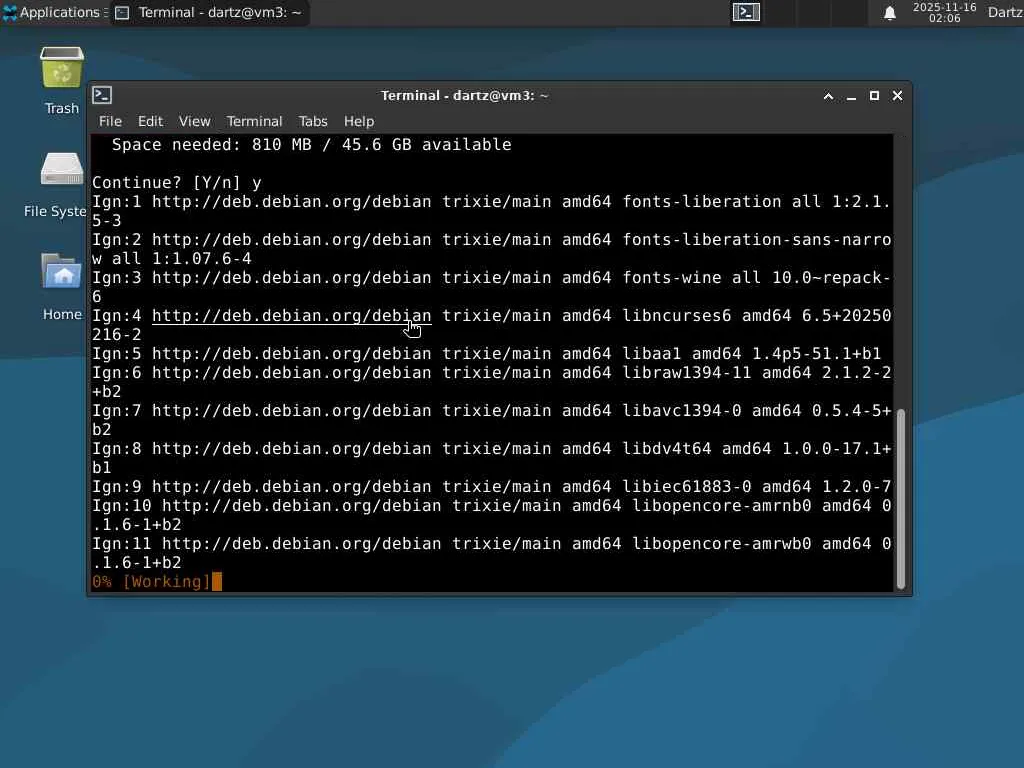The height and width of the screenshot is (768, 1024).
Task: Click the 'Continue? [Y/n] y' prompt line
Action: pos(177,183)
